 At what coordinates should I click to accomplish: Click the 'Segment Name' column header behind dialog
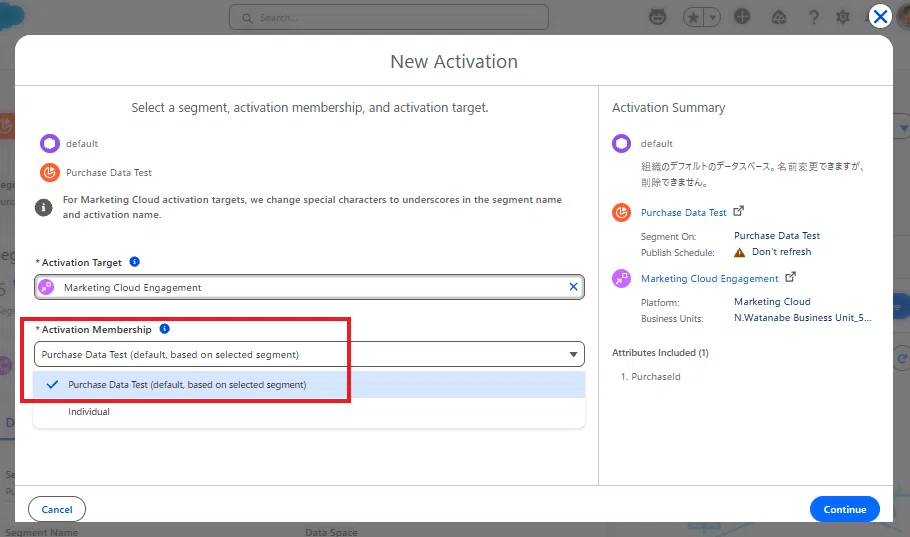coord(42,531)
